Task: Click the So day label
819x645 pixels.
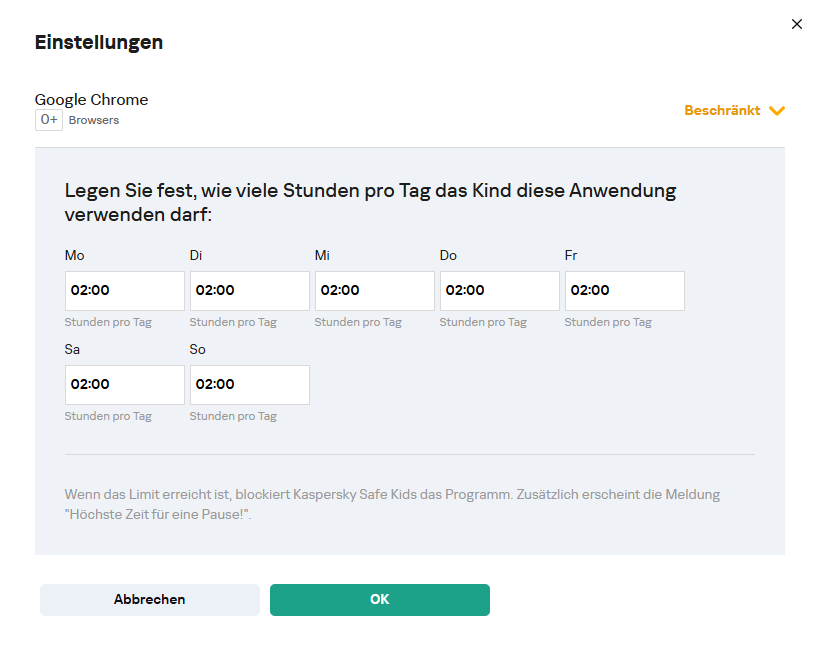Action: click(199, 350)
